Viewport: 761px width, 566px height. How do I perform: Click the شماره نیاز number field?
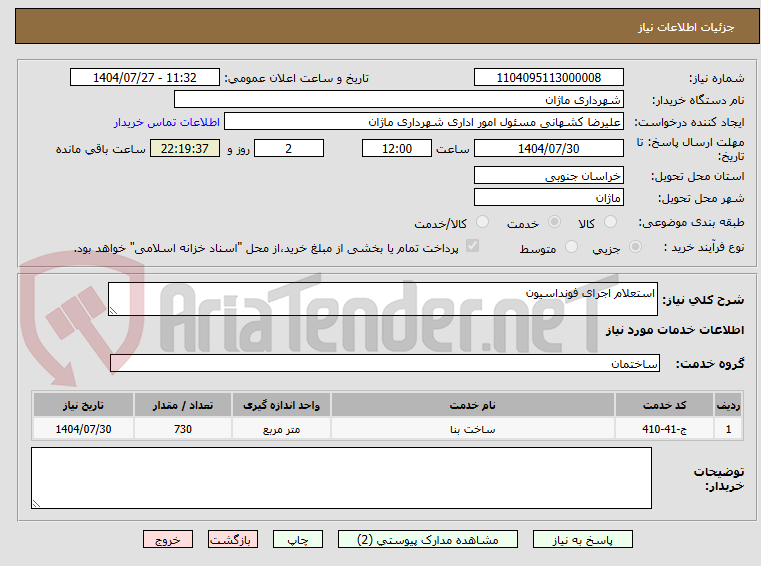click(548, 77)
